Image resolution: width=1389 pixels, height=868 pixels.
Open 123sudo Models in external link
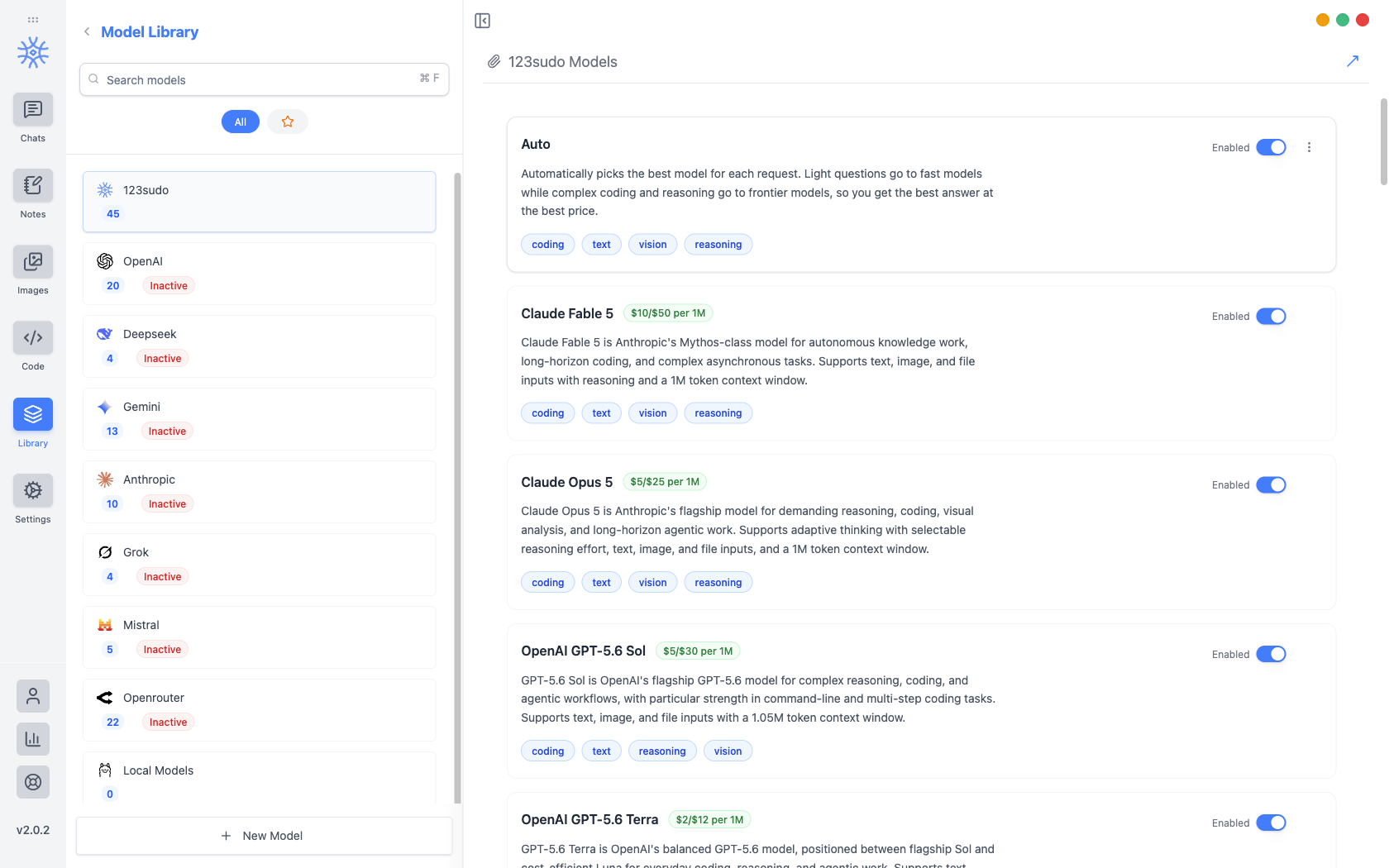(1353, 61)
